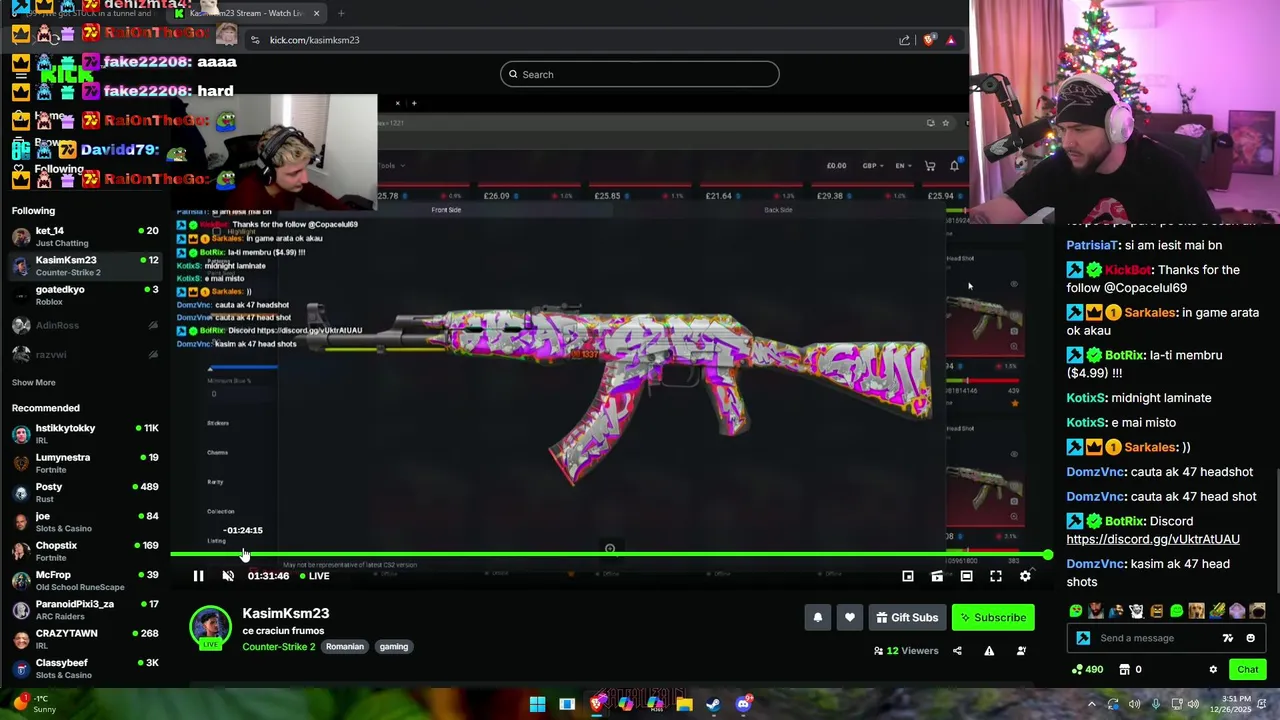Open weather widget showing Sunny

point(35,704)
